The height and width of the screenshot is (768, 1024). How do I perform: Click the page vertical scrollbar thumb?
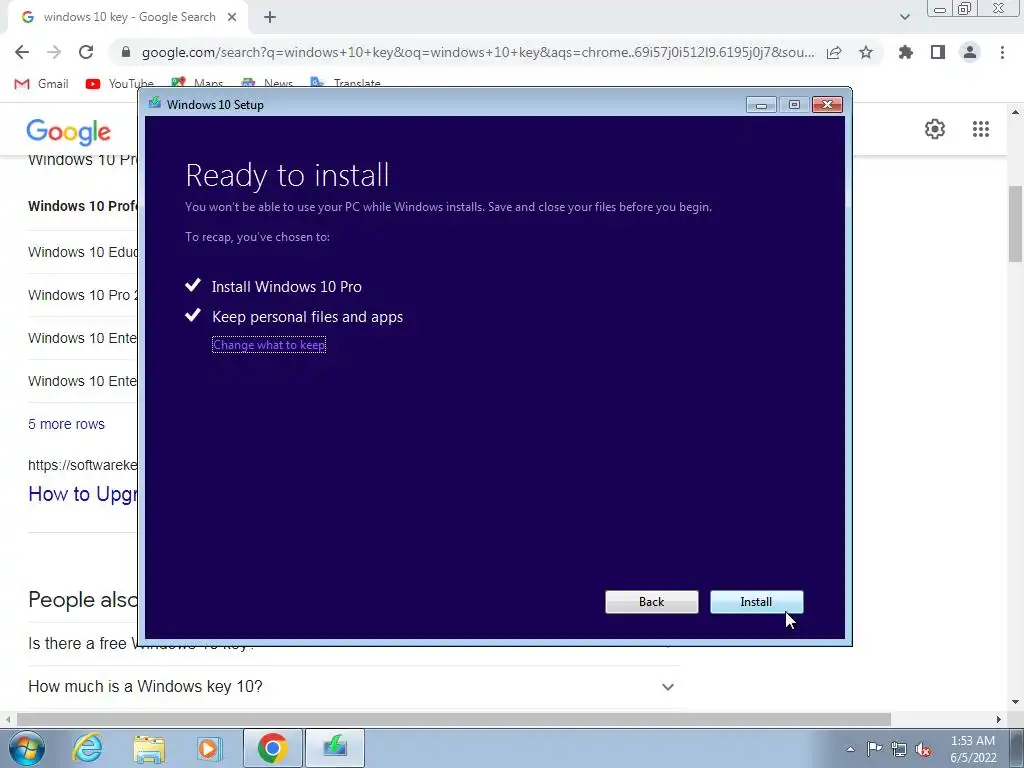click(x=1015, y=223)
